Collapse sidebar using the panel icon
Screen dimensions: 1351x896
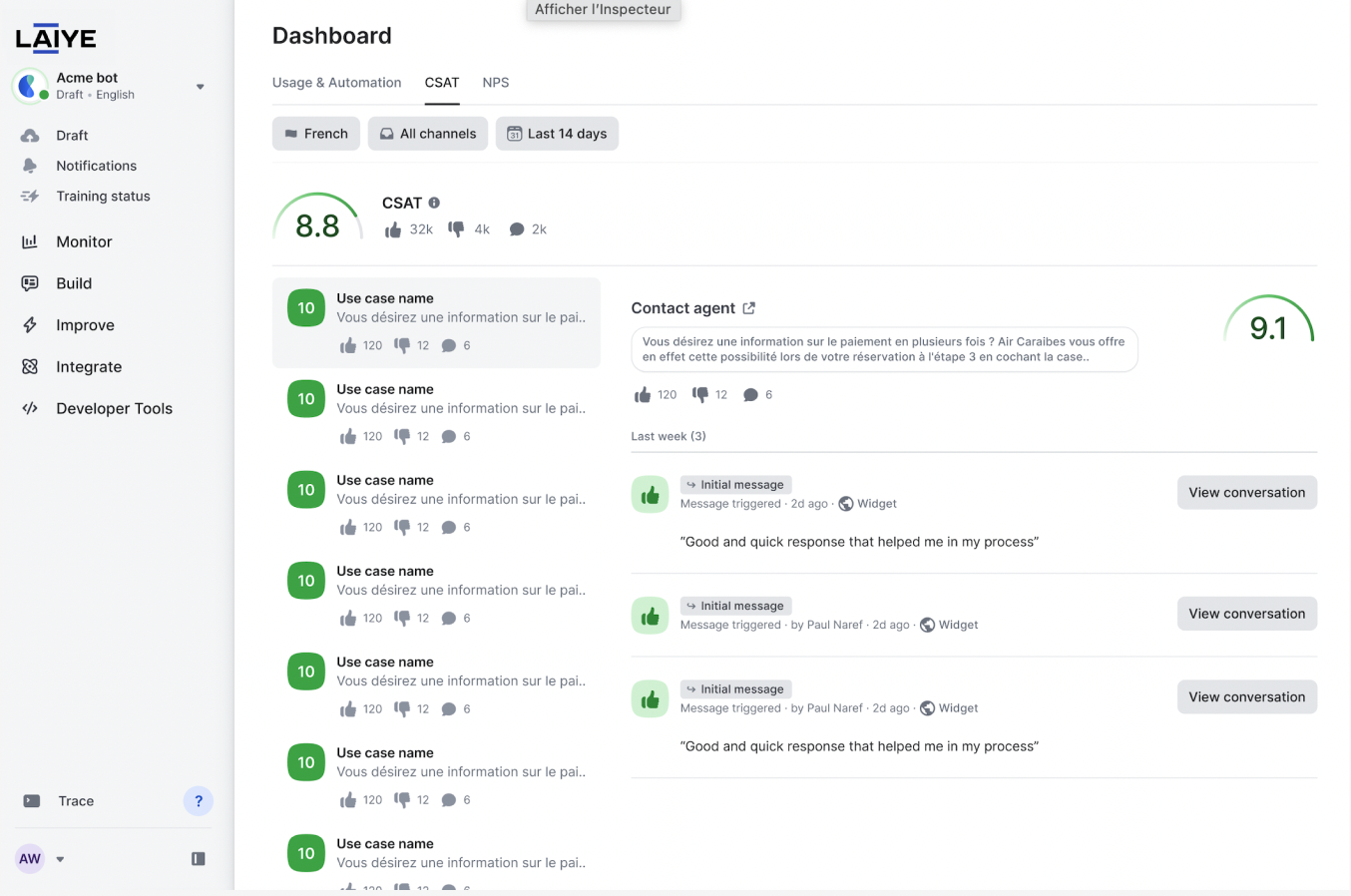pos(199,859)
